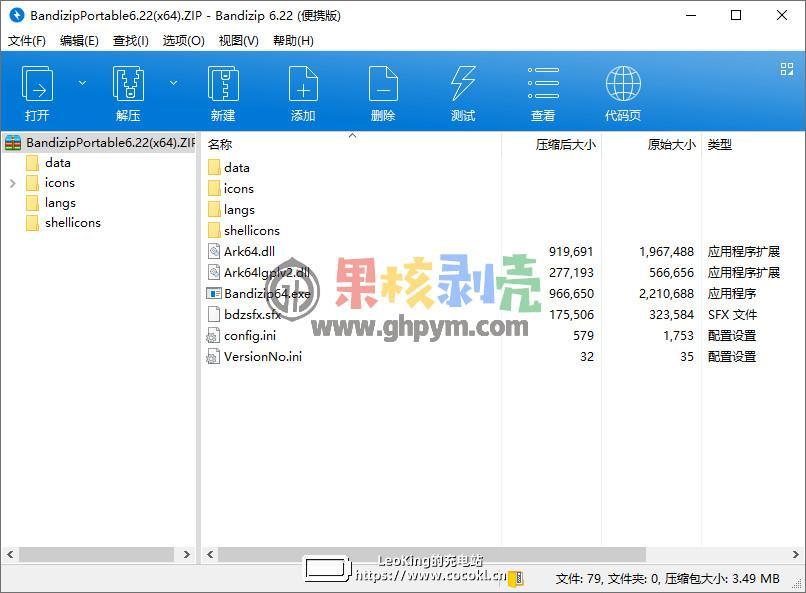Click the Ark64.dll file icon
This screenshot has width=806, height=593.
(214, 251)
